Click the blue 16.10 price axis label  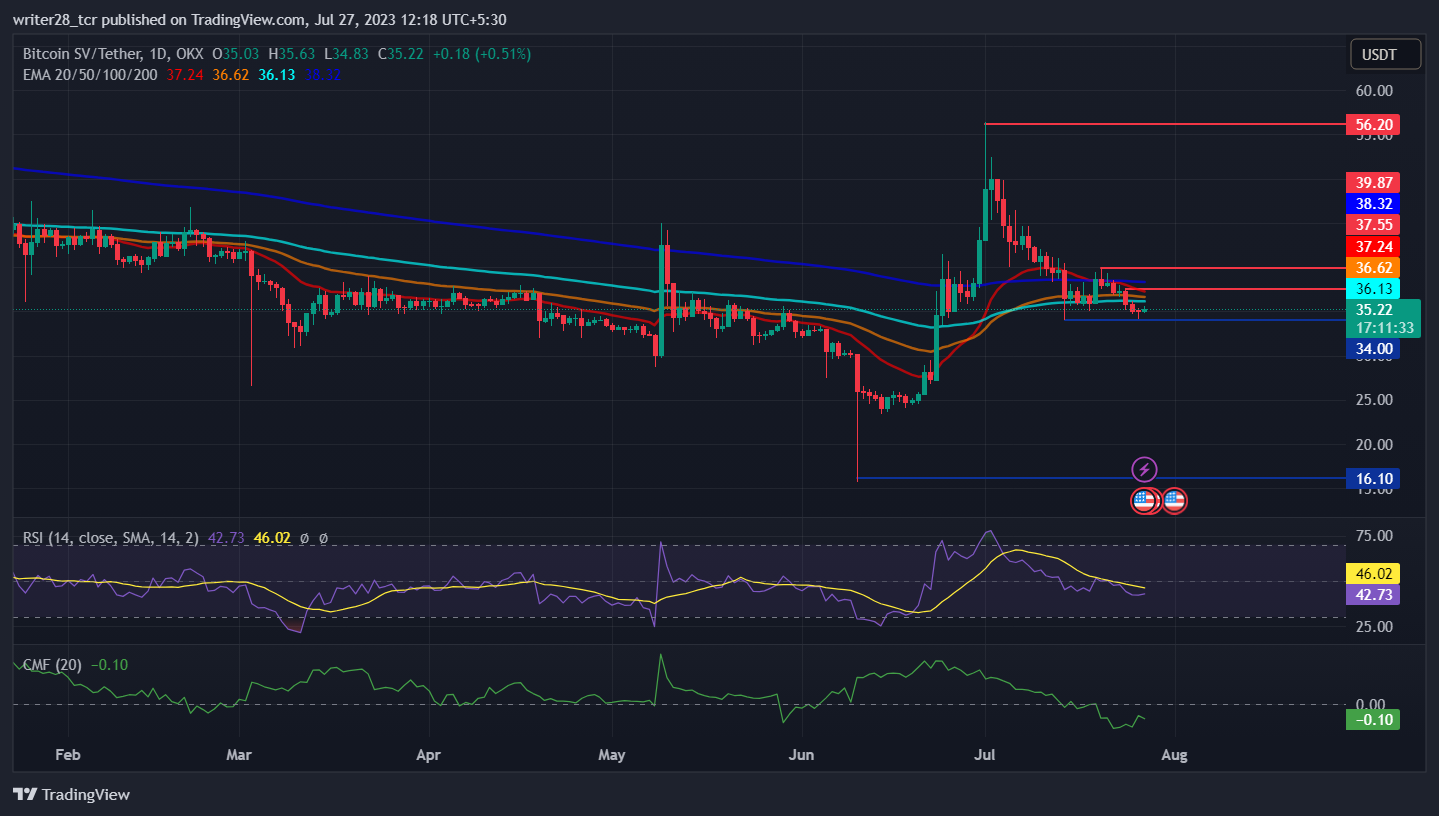click(1371, 479)
